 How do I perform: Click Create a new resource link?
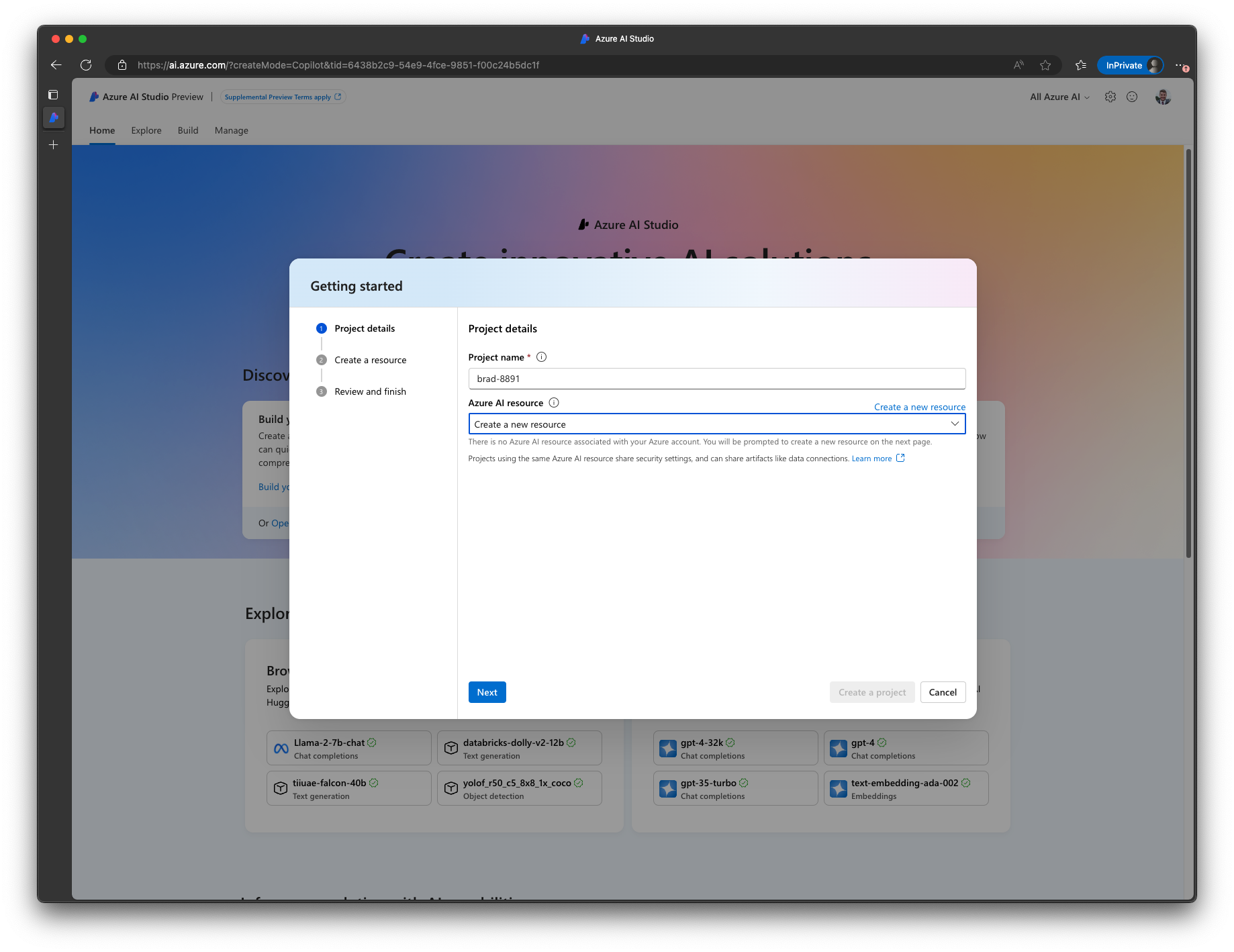(x=919, y=407)
